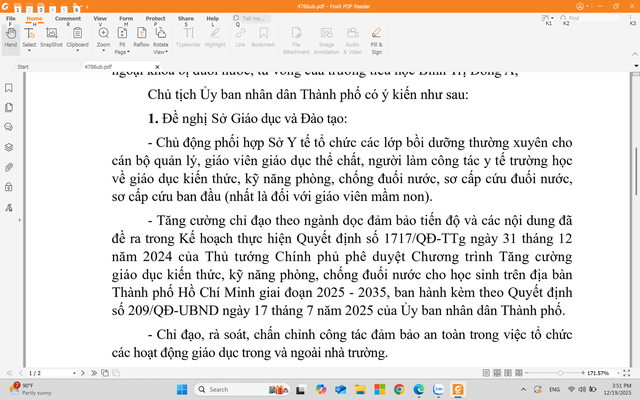Click the Reflow view button
This screenshot has width=640, height=400.
(x=141, y=38)
